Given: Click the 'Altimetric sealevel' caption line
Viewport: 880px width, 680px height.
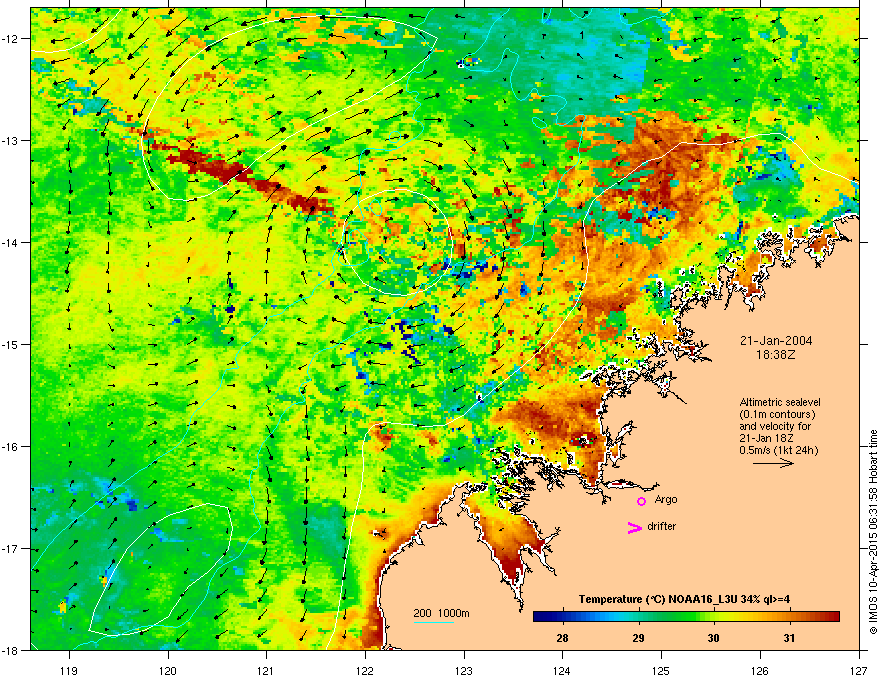Looking at the screenshot, I should (780, 402).
